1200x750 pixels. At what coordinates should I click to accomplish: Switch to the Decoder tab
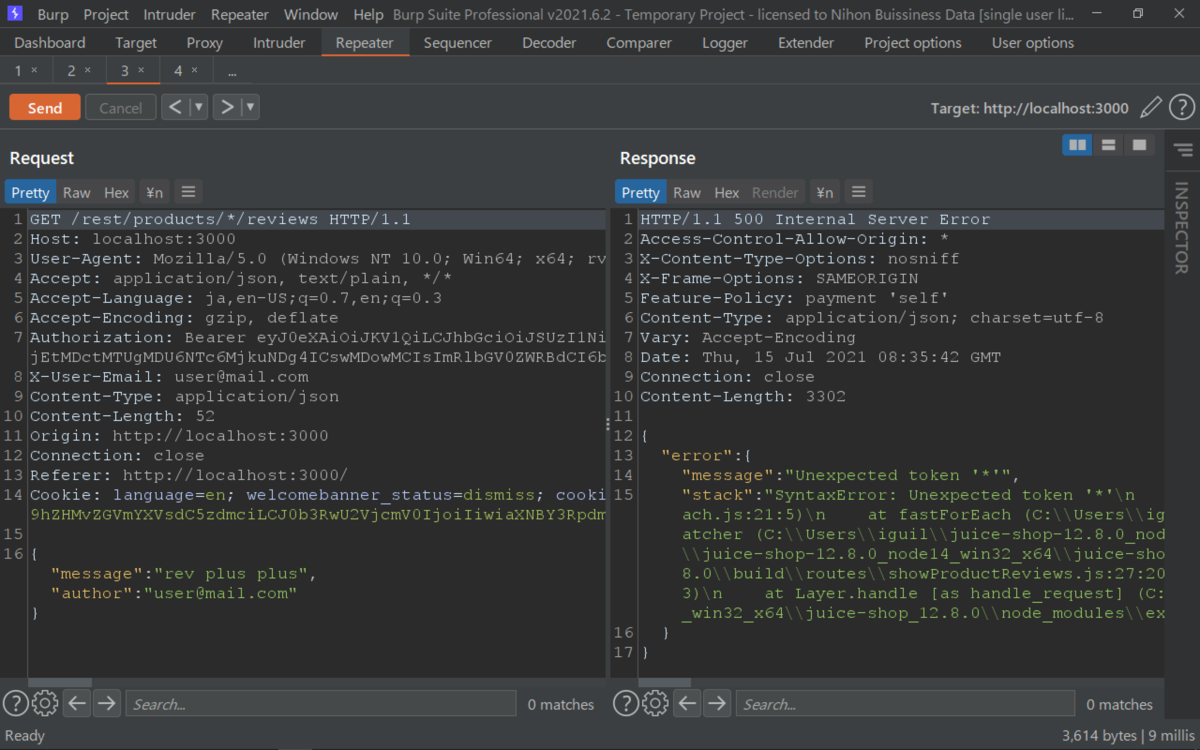[x=549, y=43]
